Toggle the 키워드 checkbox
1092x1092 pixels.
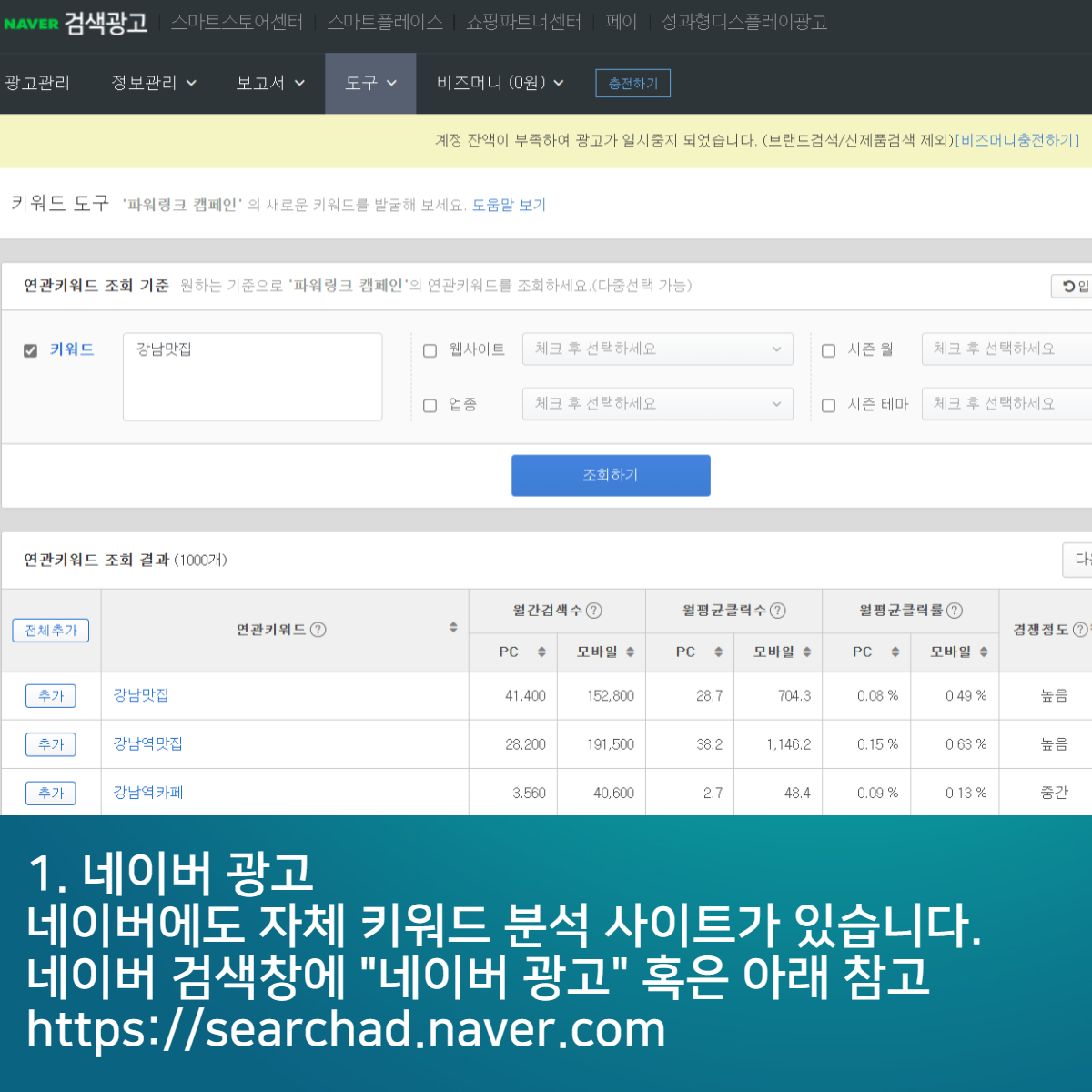[x=30, y=350]
